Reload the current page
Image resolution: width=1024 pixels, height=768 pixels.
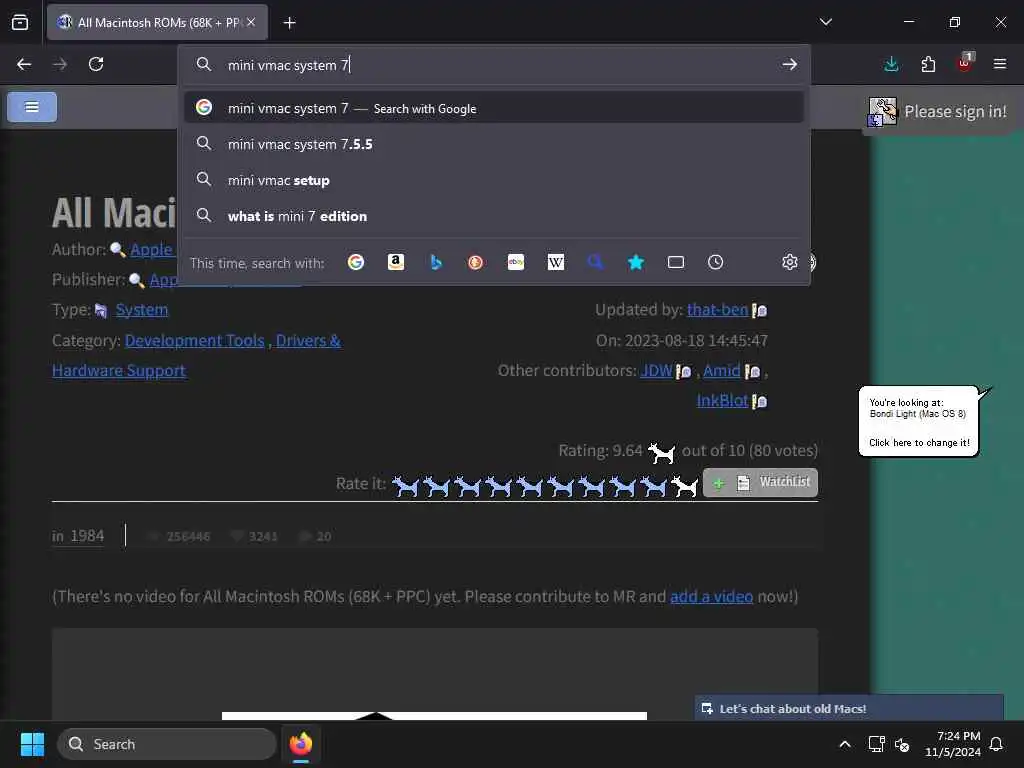96,64
